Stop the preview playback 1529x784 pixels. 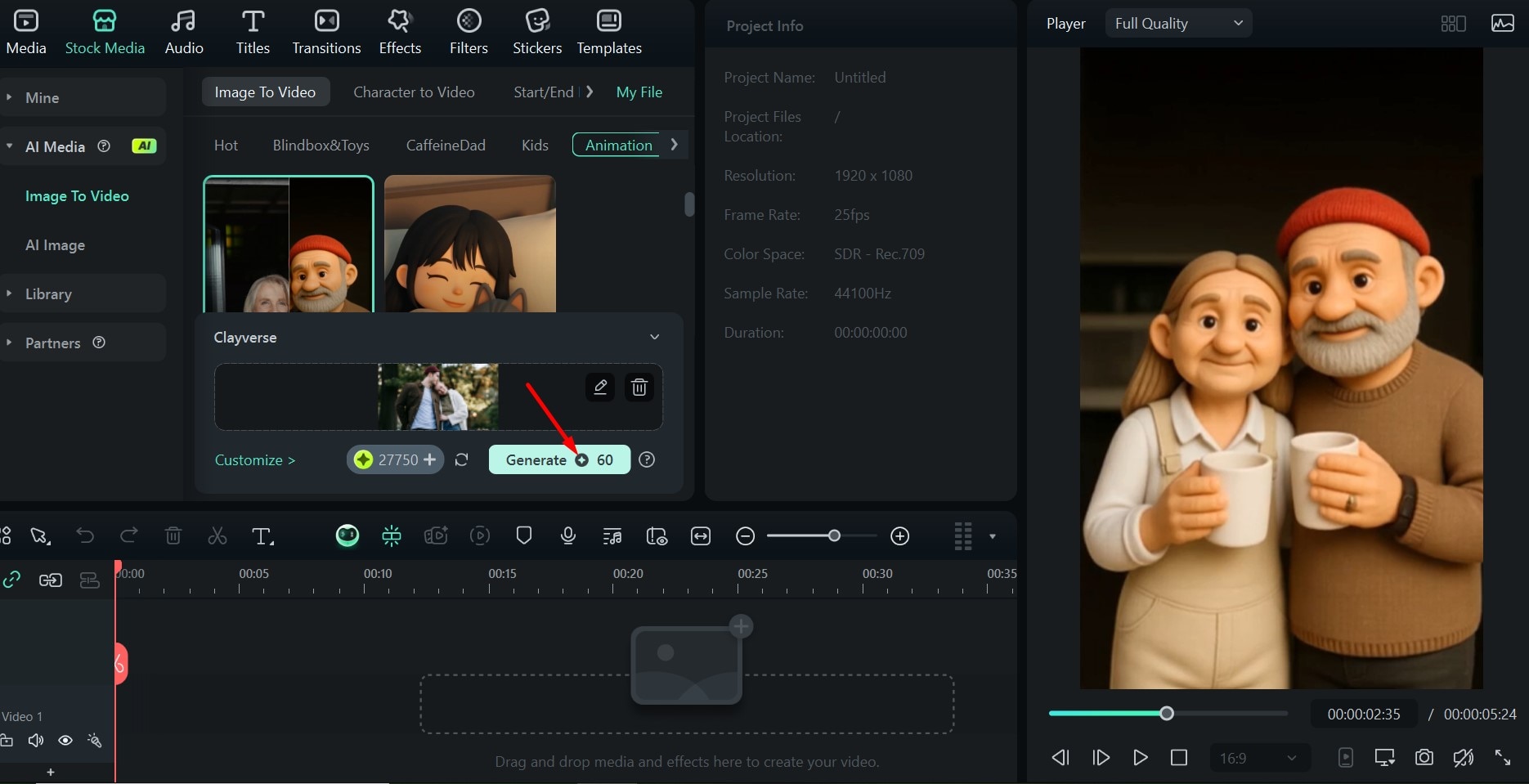[x=1179, y=758]
